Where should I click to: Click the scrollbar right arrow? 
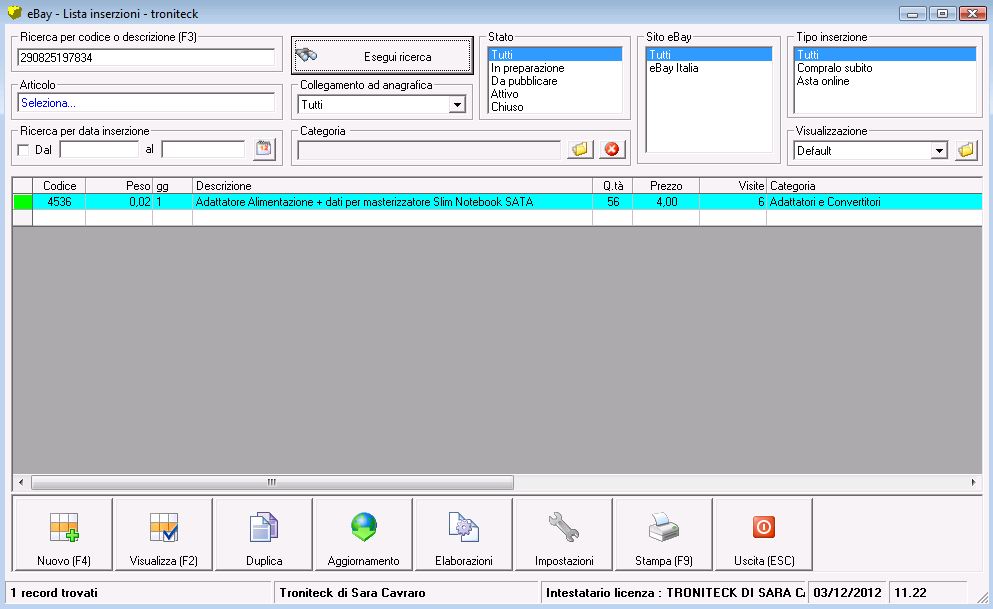[973, 482]
